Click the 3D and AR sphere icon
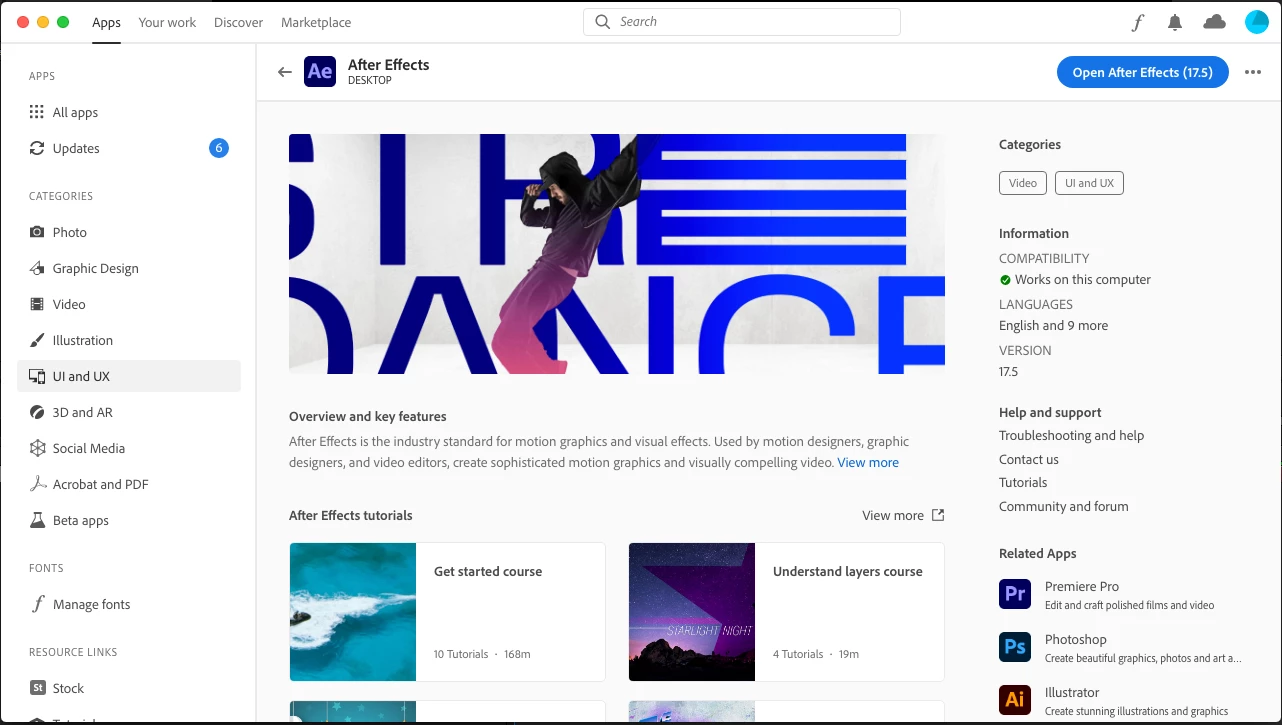Image resolution: width=1282 pixels, height=725 pixels. [x=37, y=412]
